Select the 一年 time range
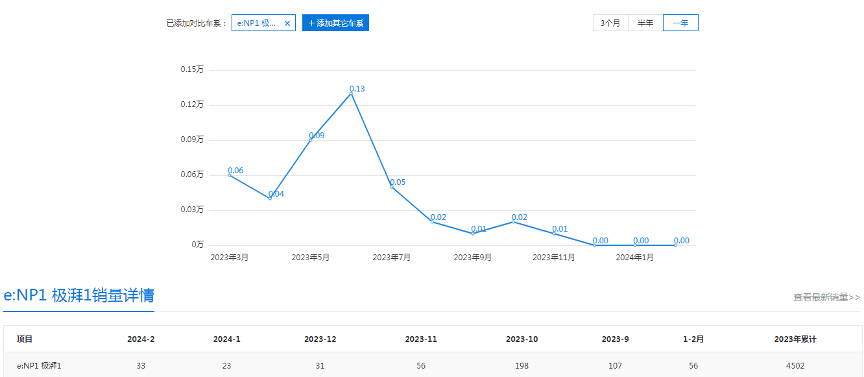 (x=681, y=23)
